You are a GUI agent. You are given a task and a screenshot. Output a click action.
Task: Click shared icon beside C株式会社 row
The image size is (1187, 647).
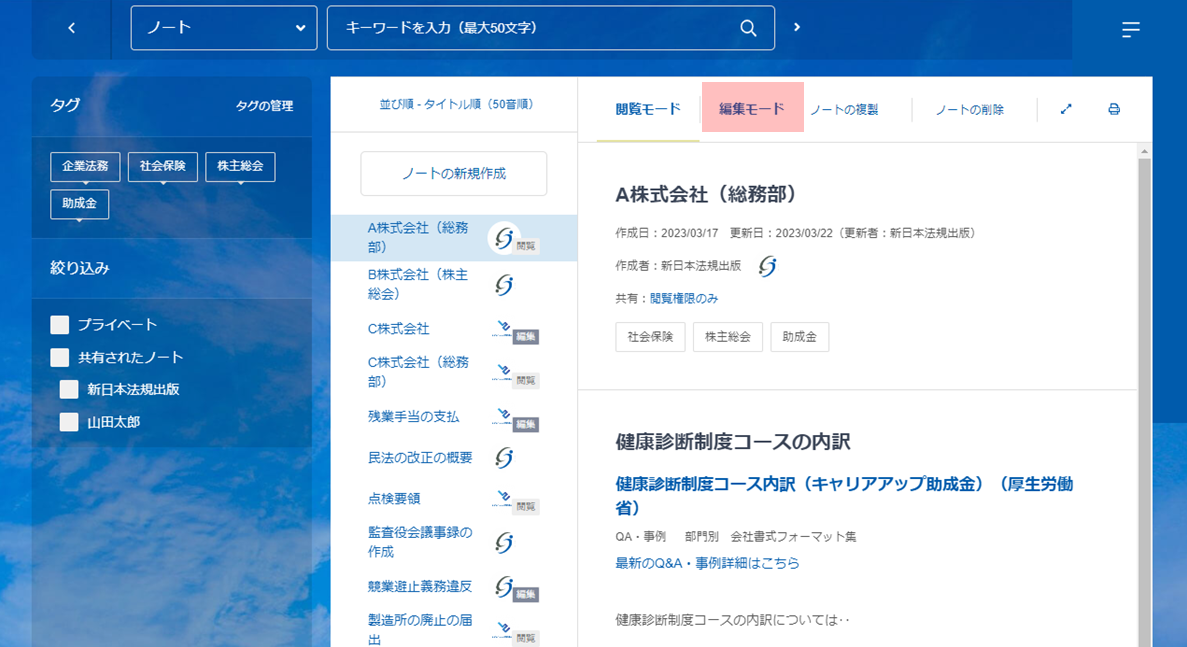click(503, 328)
